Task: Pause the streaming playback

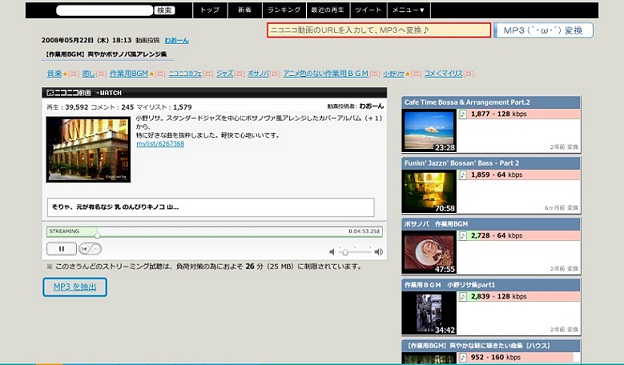Action: 61,249
